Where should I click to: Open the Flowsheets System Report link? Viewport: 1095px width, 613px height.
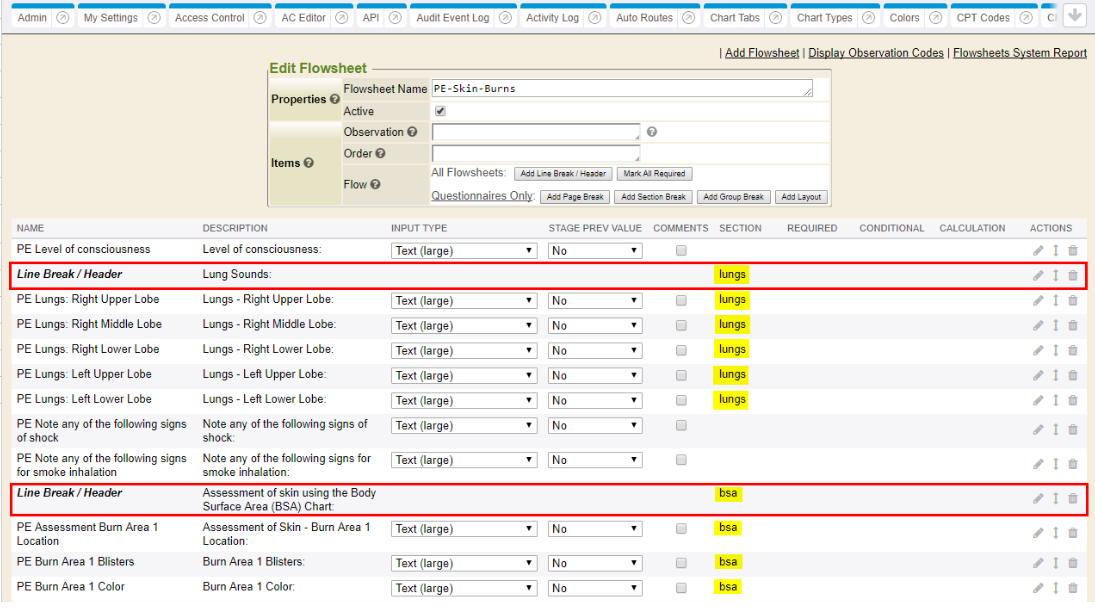[1019, 53]
